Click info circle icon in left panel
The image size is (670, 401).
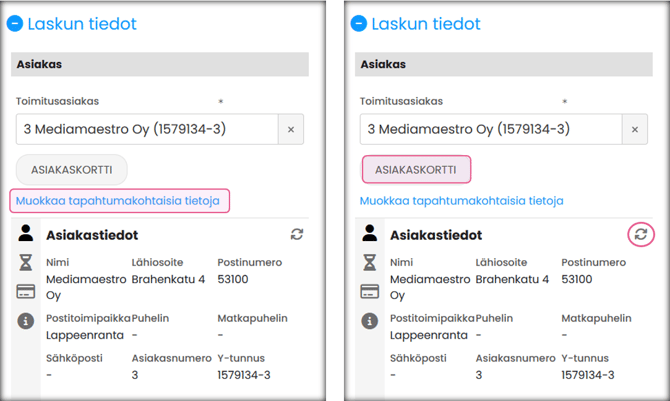(26, 320)
